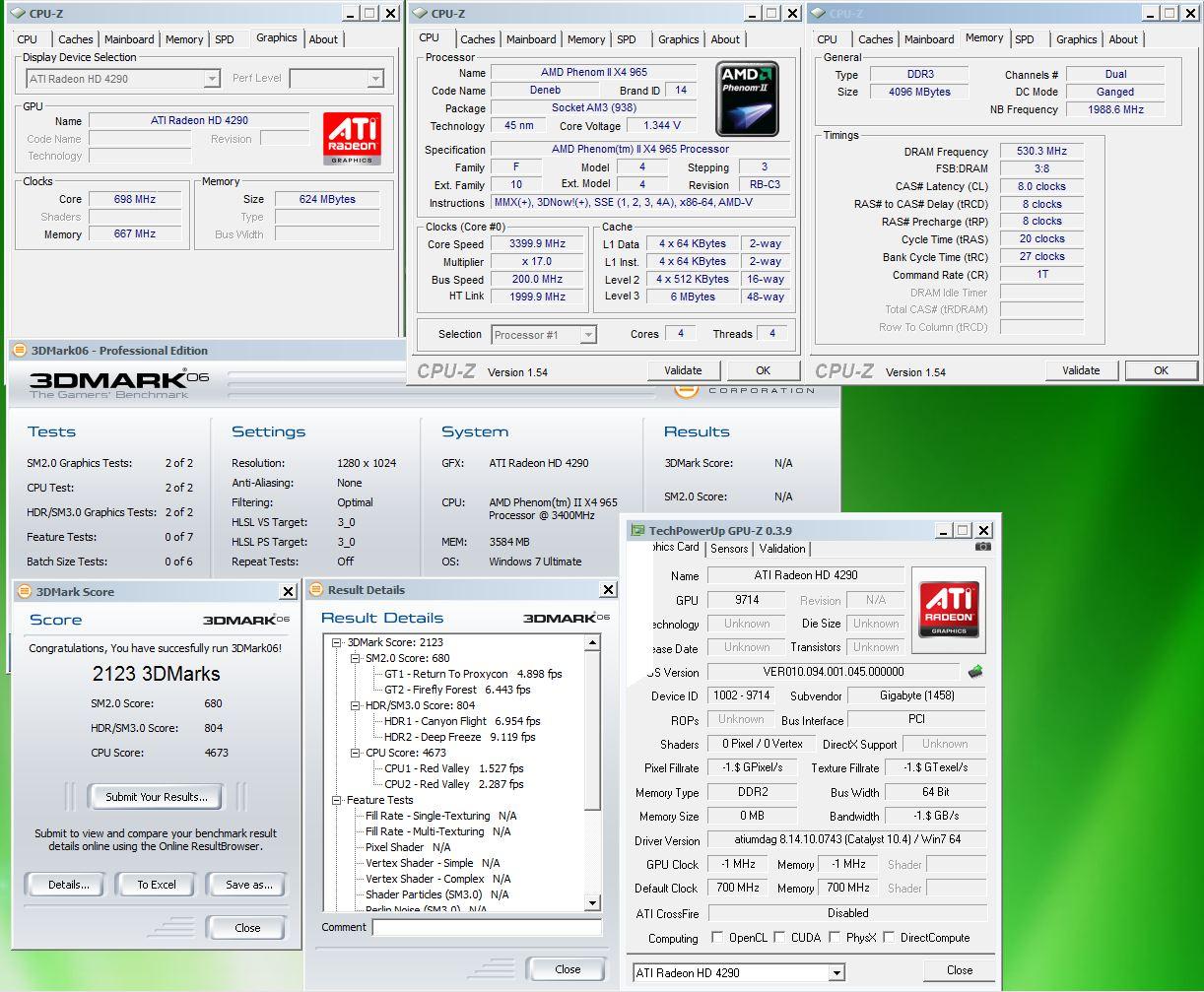Click the To Excel button
1204x992 pixels.
[157, 885]
